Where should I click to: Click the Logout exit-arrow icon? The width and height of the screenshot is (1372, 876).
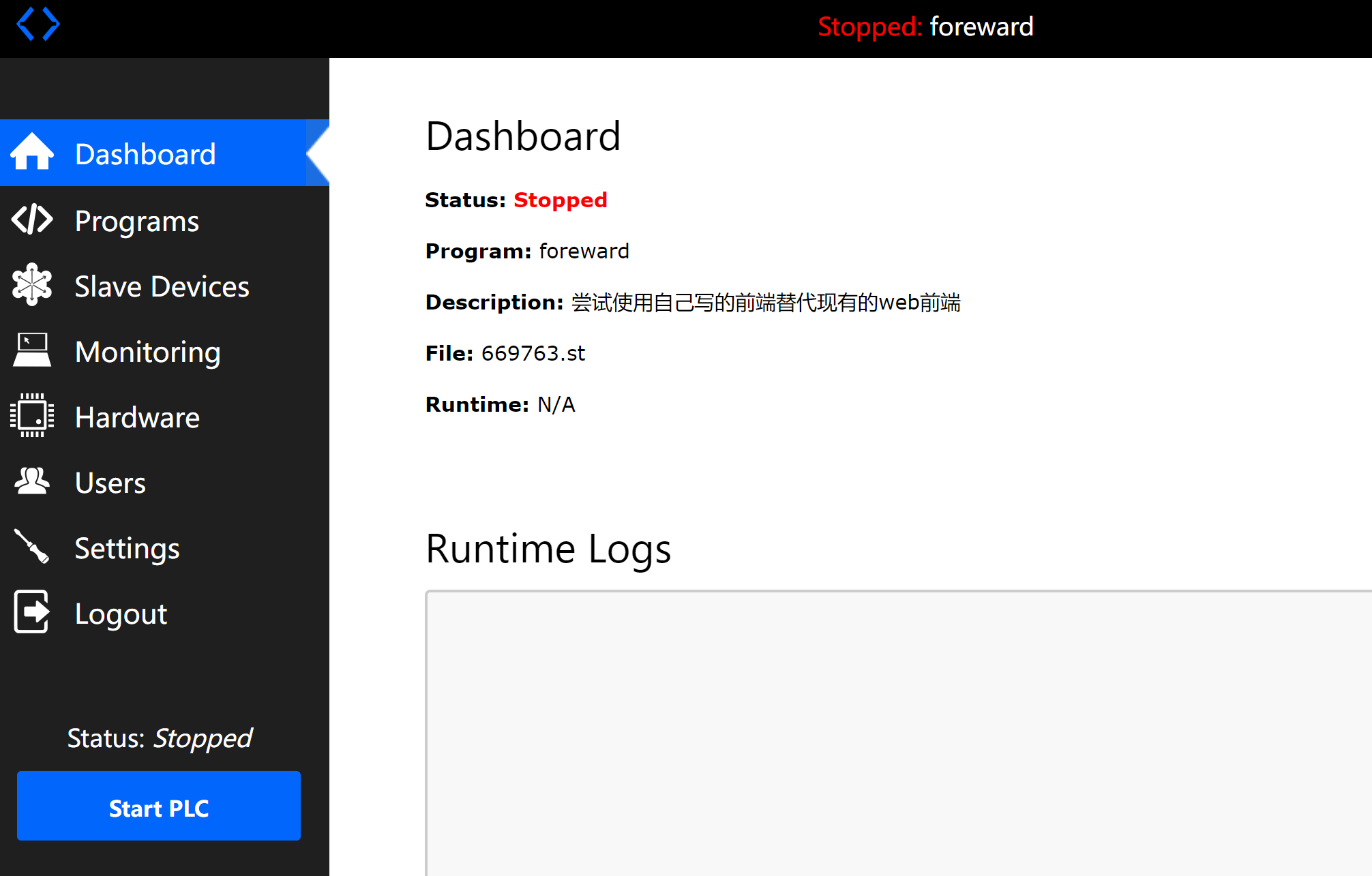tap(31, 612)
